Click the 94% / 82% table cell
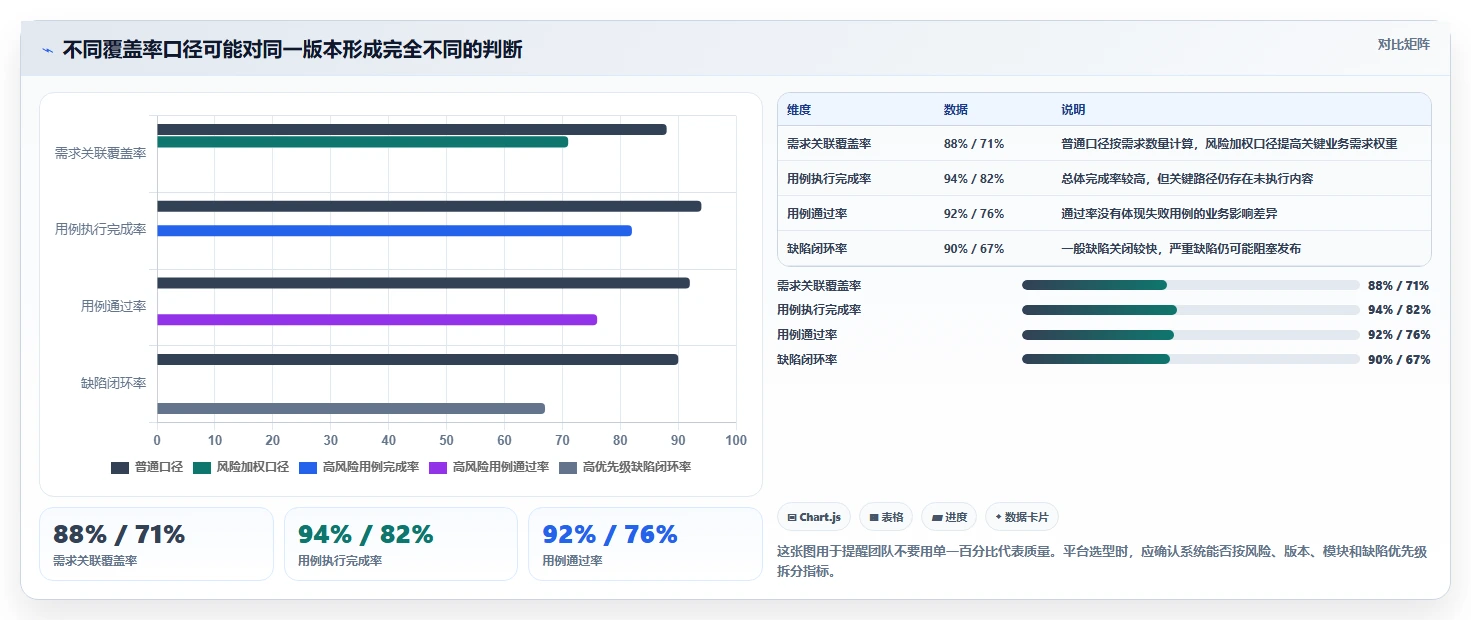 coord(974,179)
